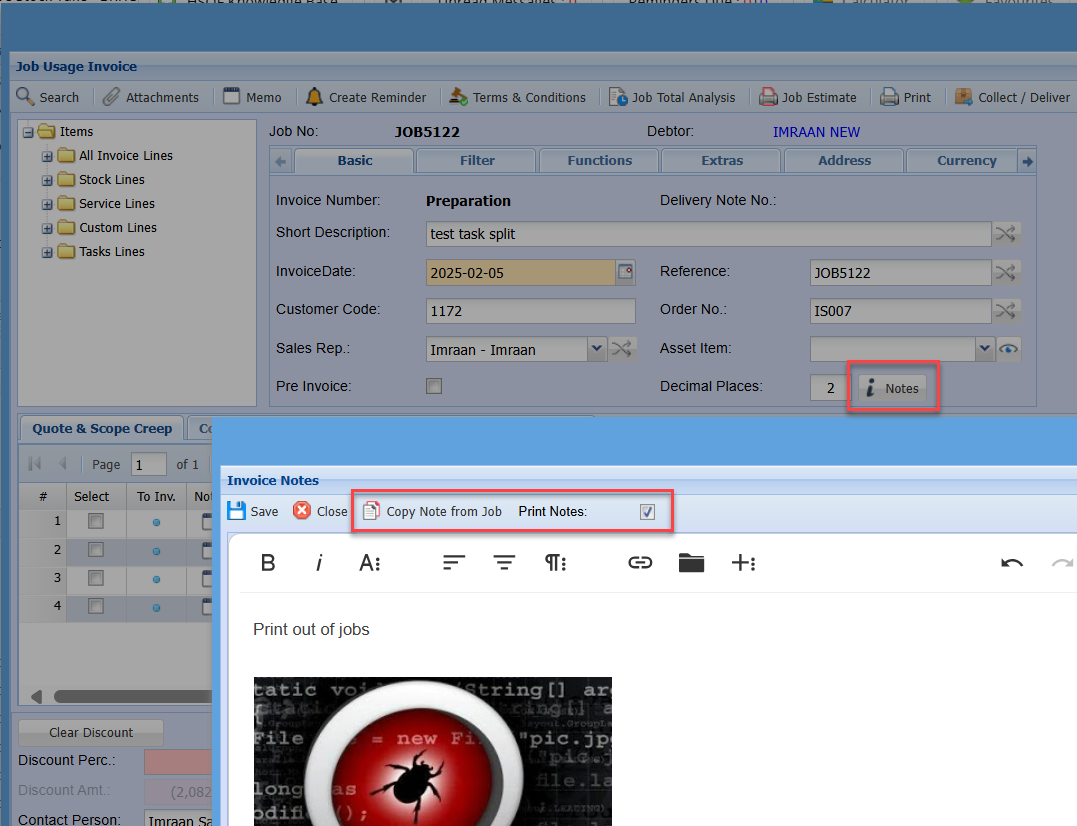The width and height of the screenshot is (1077, 826).
Task: Expand the Stock Lines tree folder
Action: (x=47, y=180)
